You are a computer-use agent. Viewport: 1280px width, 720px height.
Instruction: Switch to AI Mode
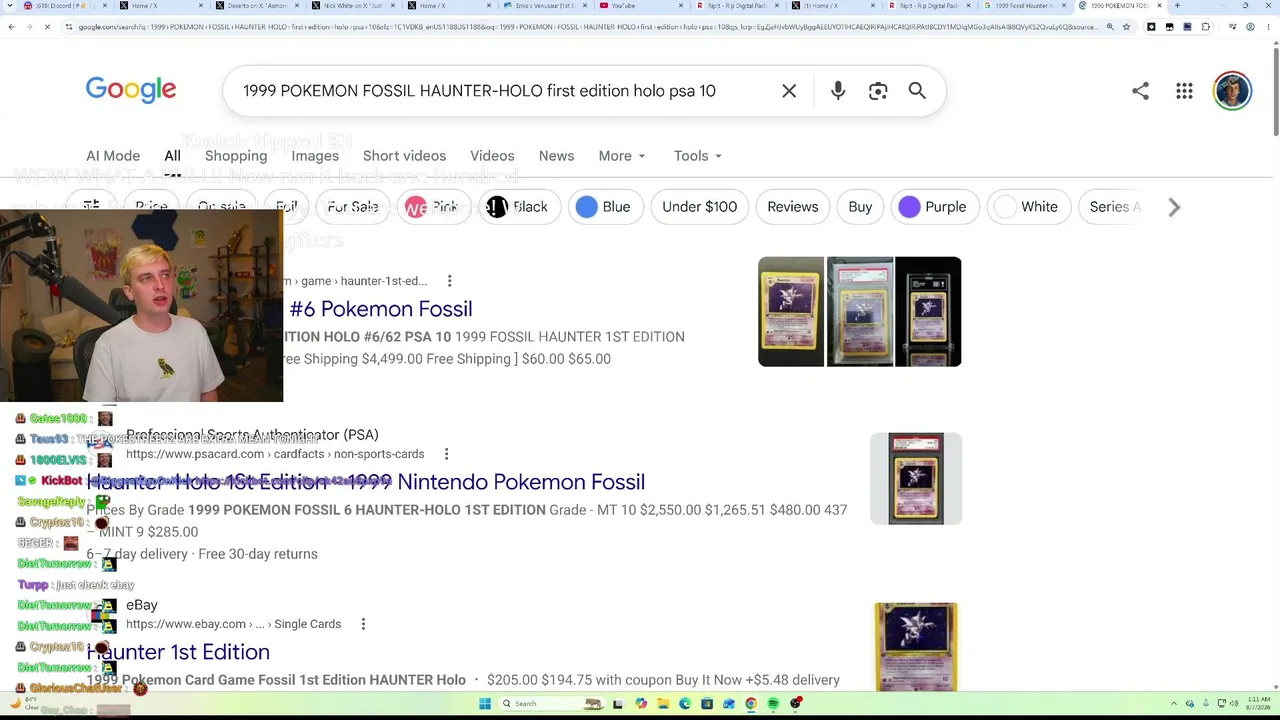(113, 156)
